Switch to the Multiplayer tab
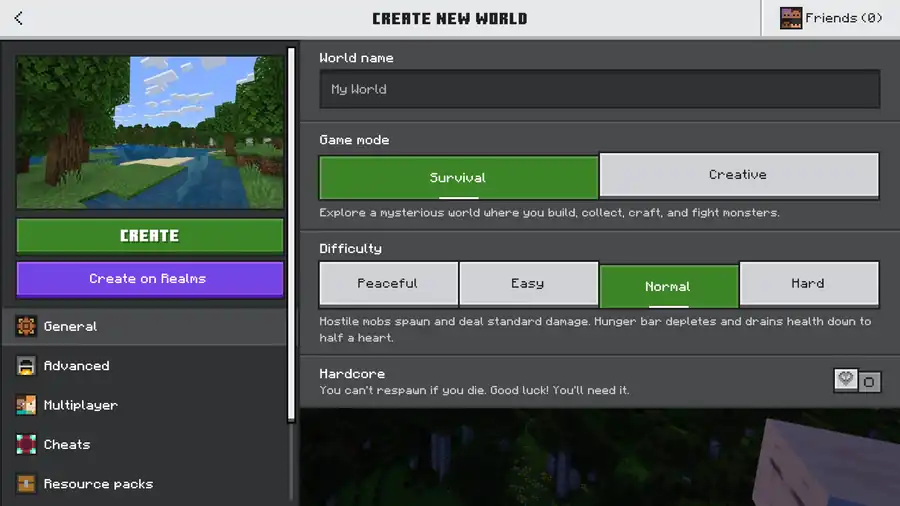 click(80, 405)
